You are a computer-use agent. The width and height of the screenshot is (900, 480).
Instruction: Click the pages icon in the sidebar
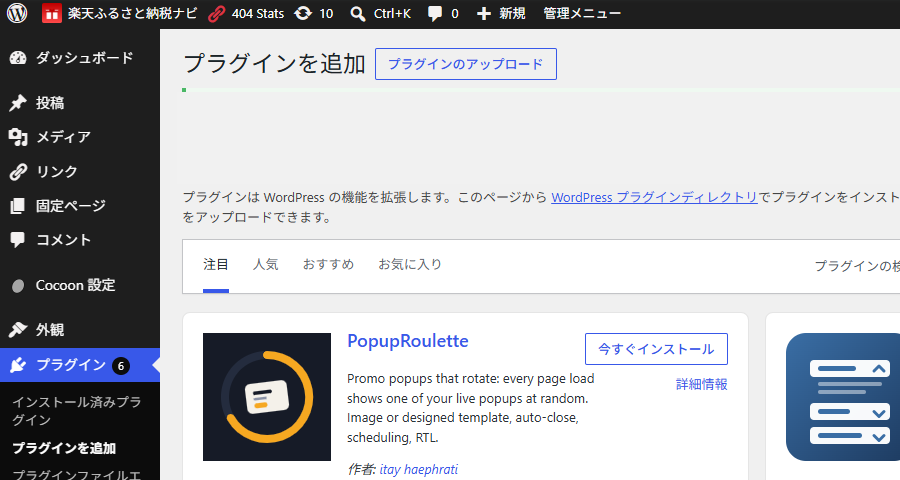[x=18, y=206]
